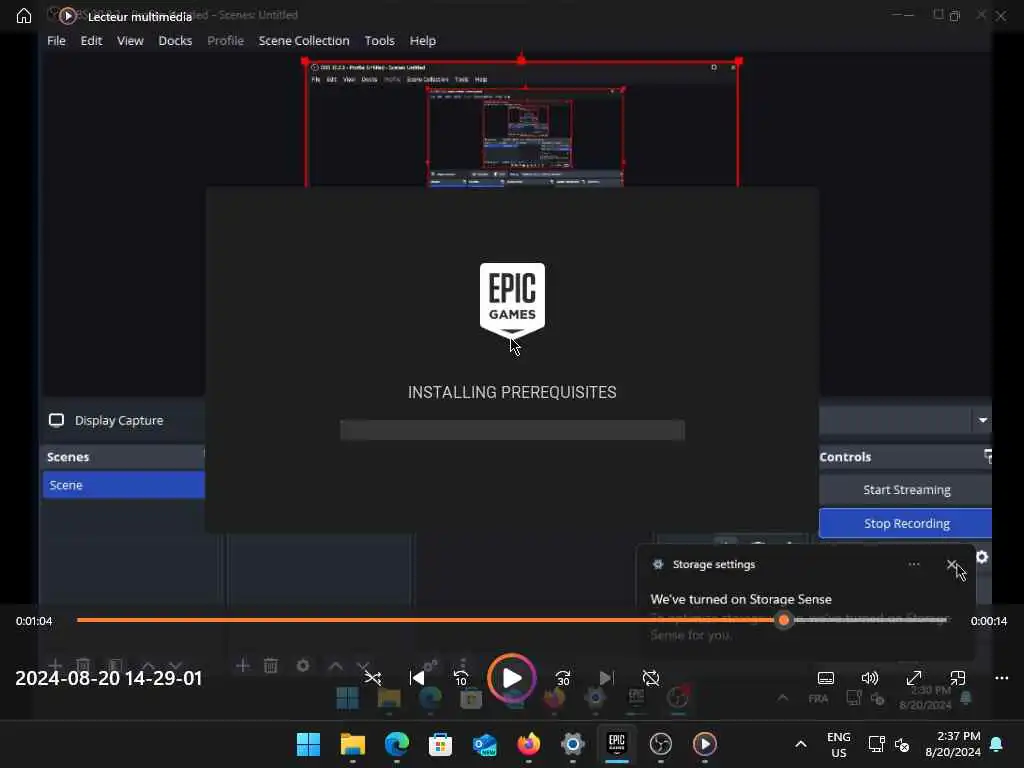Click the orange seek bar thumb
Screen dimensions: 1024x768
coord(784,620)
